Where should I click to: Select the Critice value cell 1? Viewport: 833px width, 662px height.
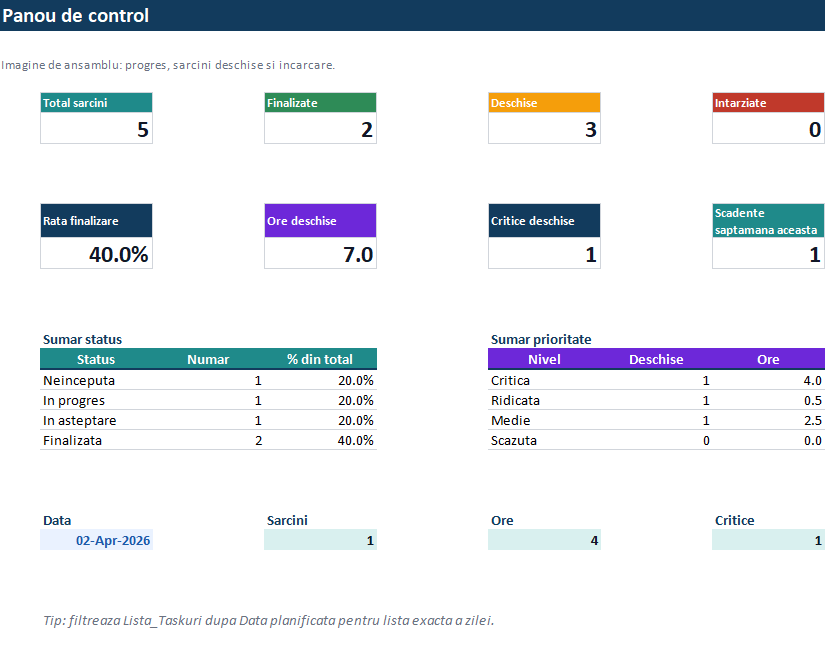pos(768,540)
